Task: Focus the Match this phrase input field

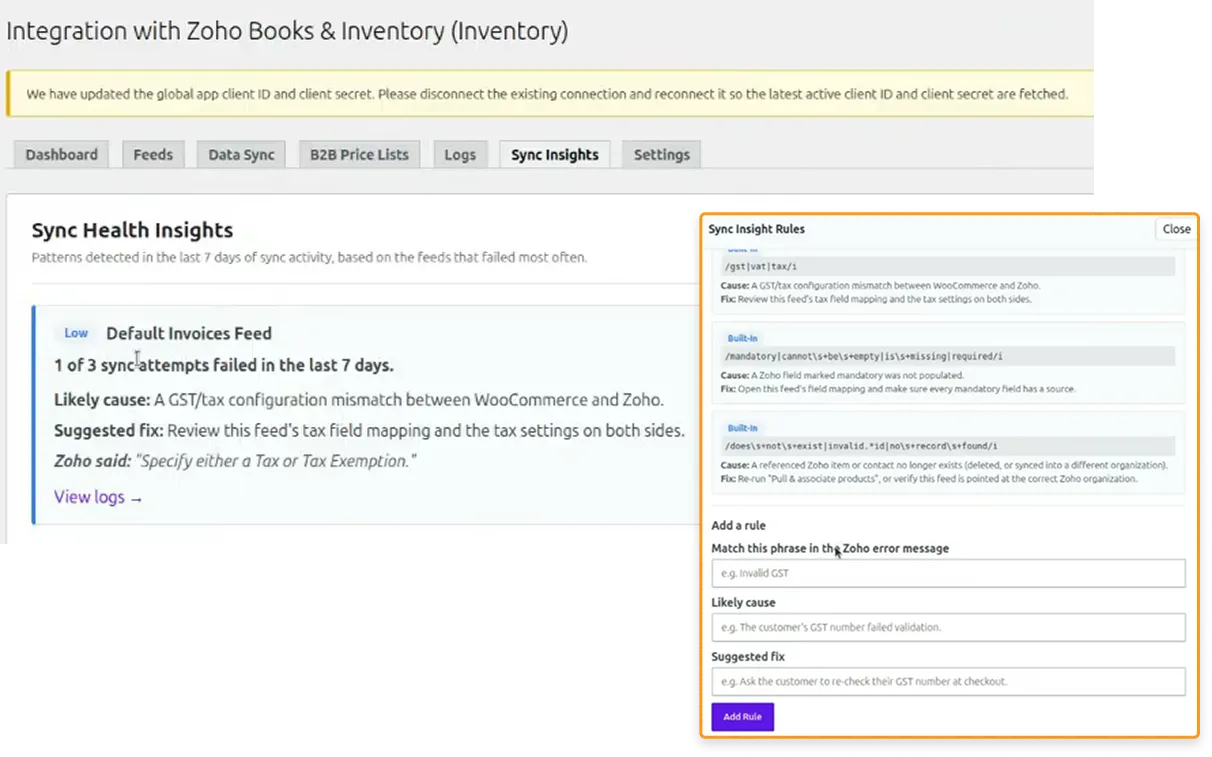Action: coord(948,573)
